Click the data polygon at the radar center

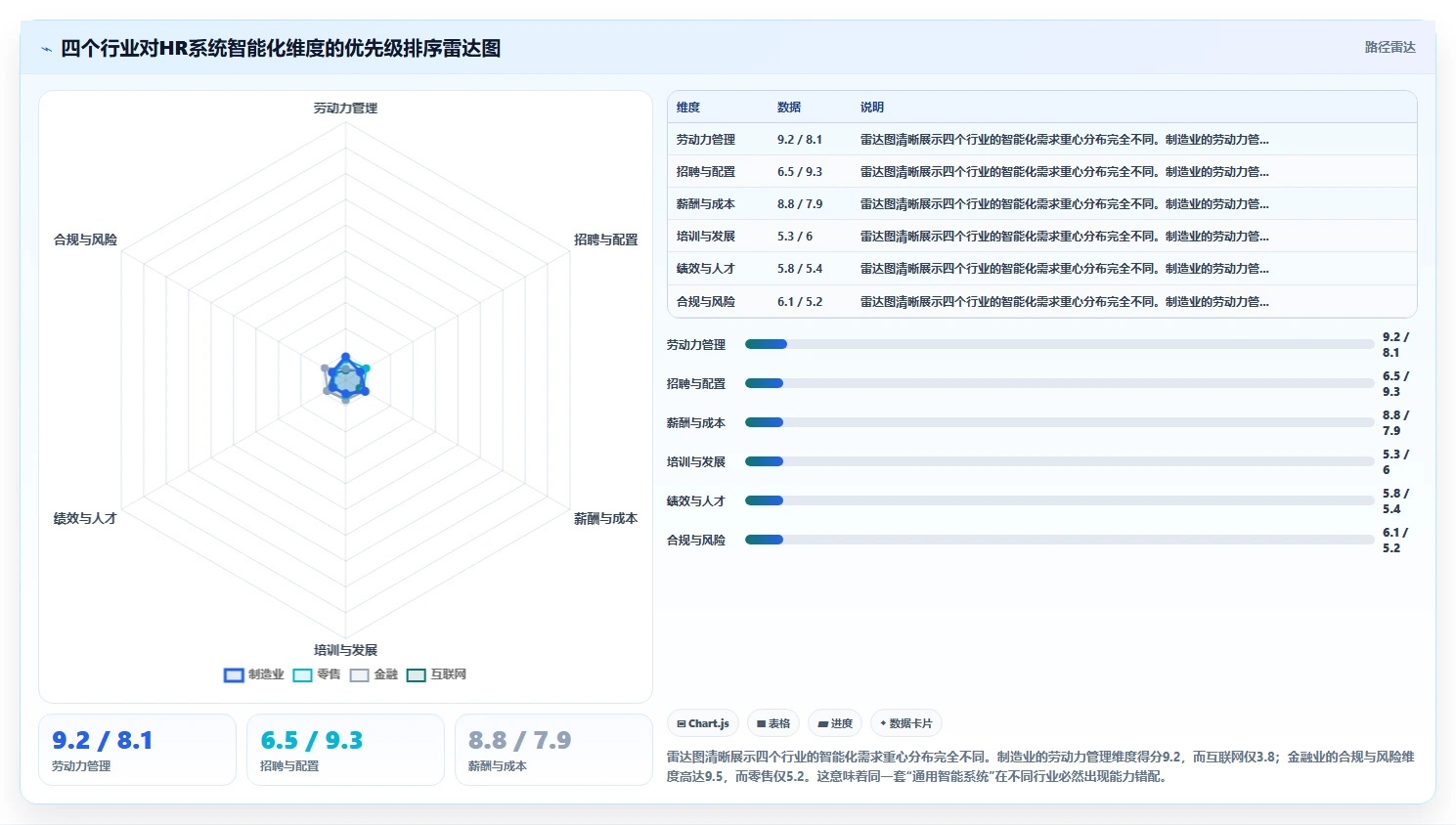345,378
